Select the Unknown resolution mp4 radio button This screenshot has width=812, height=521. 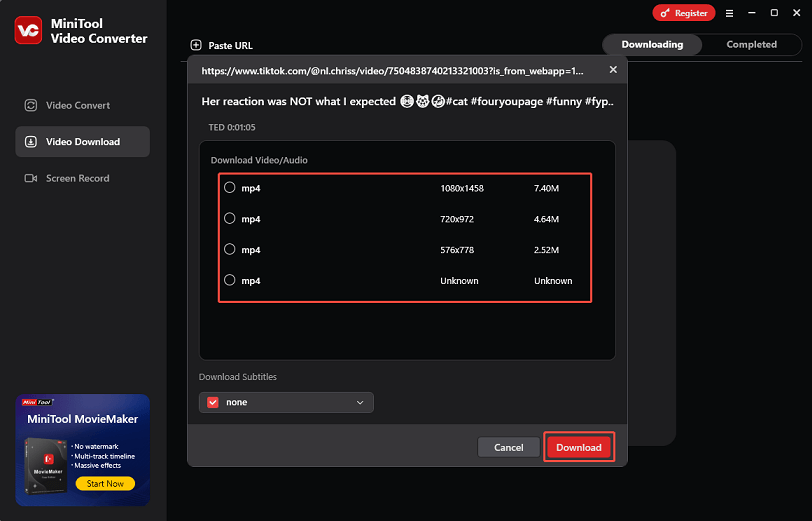pos(229,280)
